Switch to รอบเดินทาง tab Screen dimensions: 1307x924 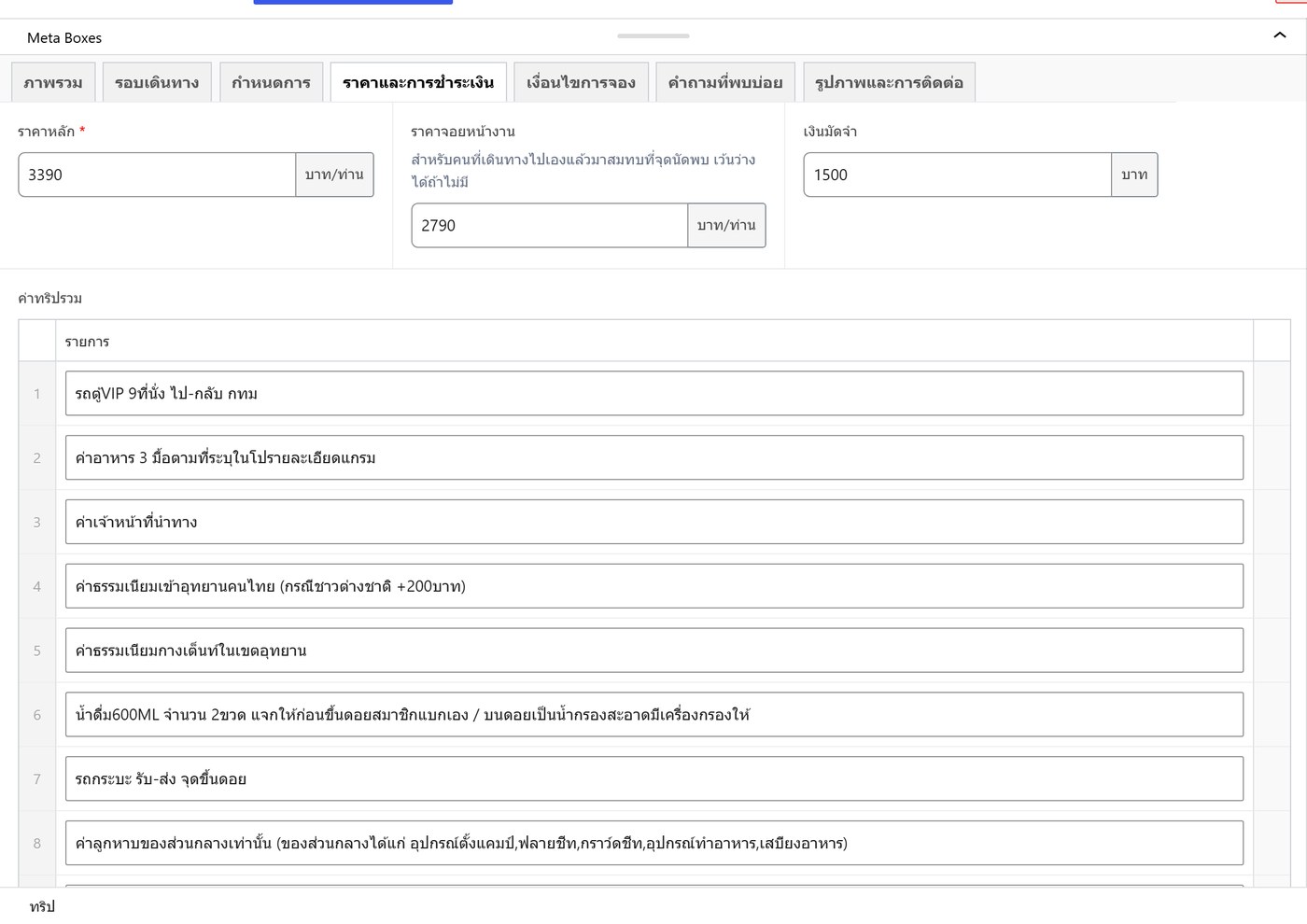(x=157, y=82)
